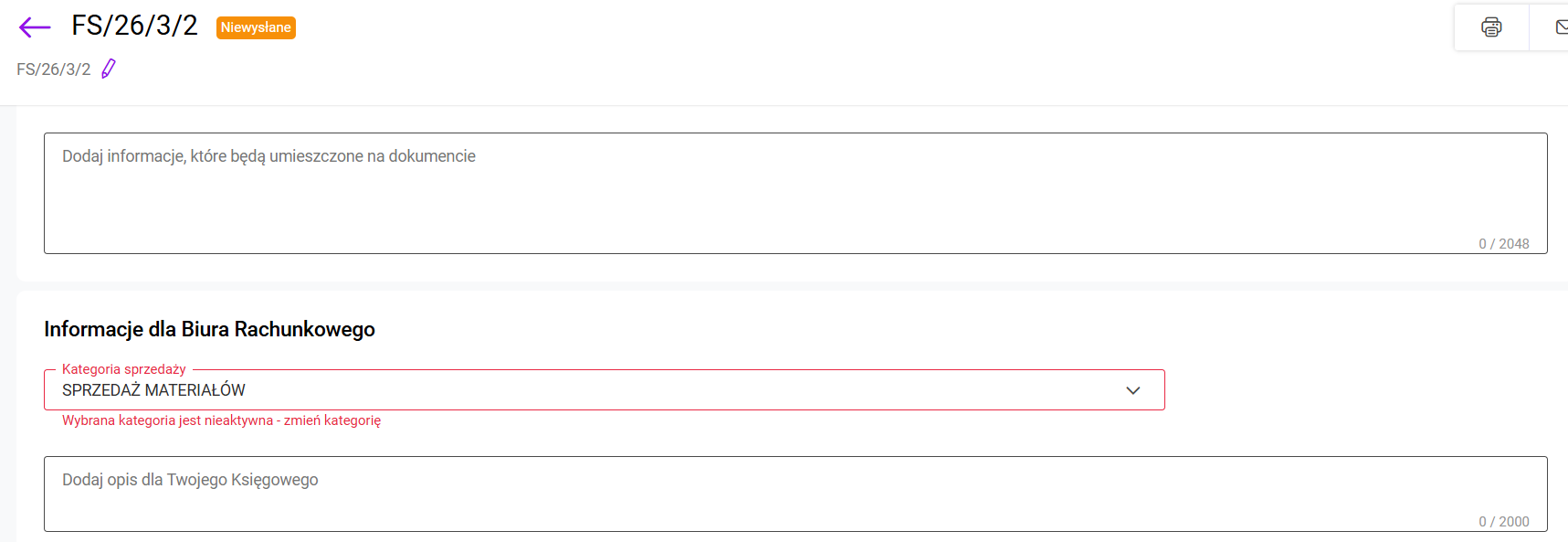This screenshot has width=1568, height=542.
Task: Click the envelope icon to send document
Action: pos(1561,27)
